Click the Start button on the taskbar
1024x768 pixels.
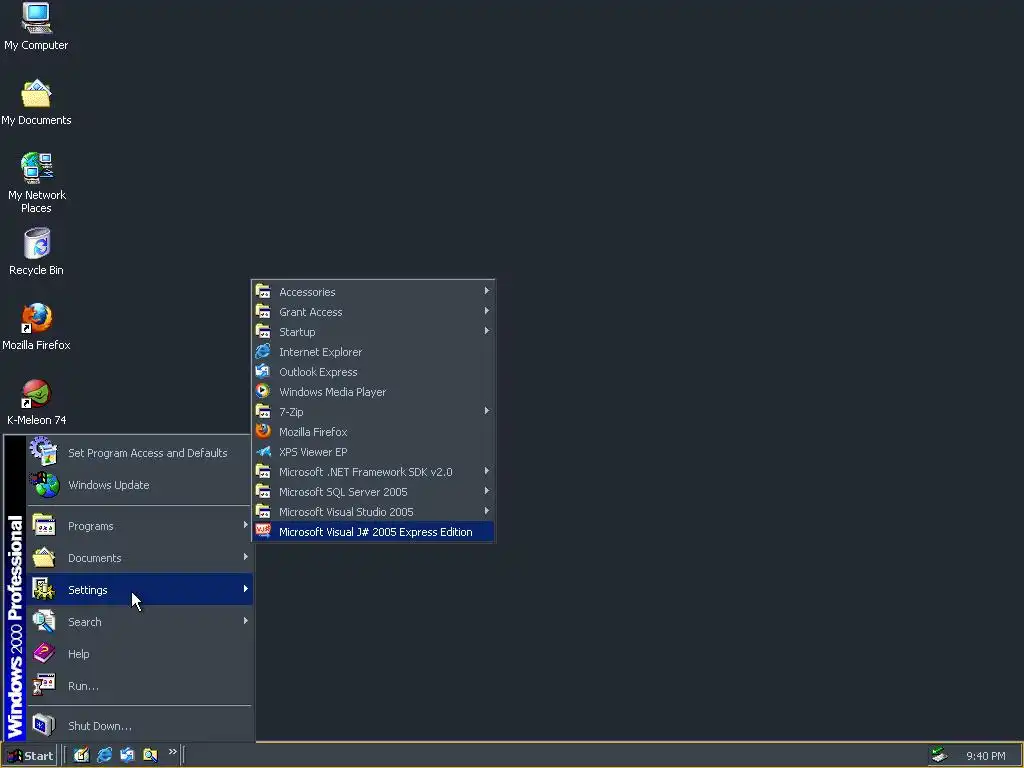coord(30,756)
